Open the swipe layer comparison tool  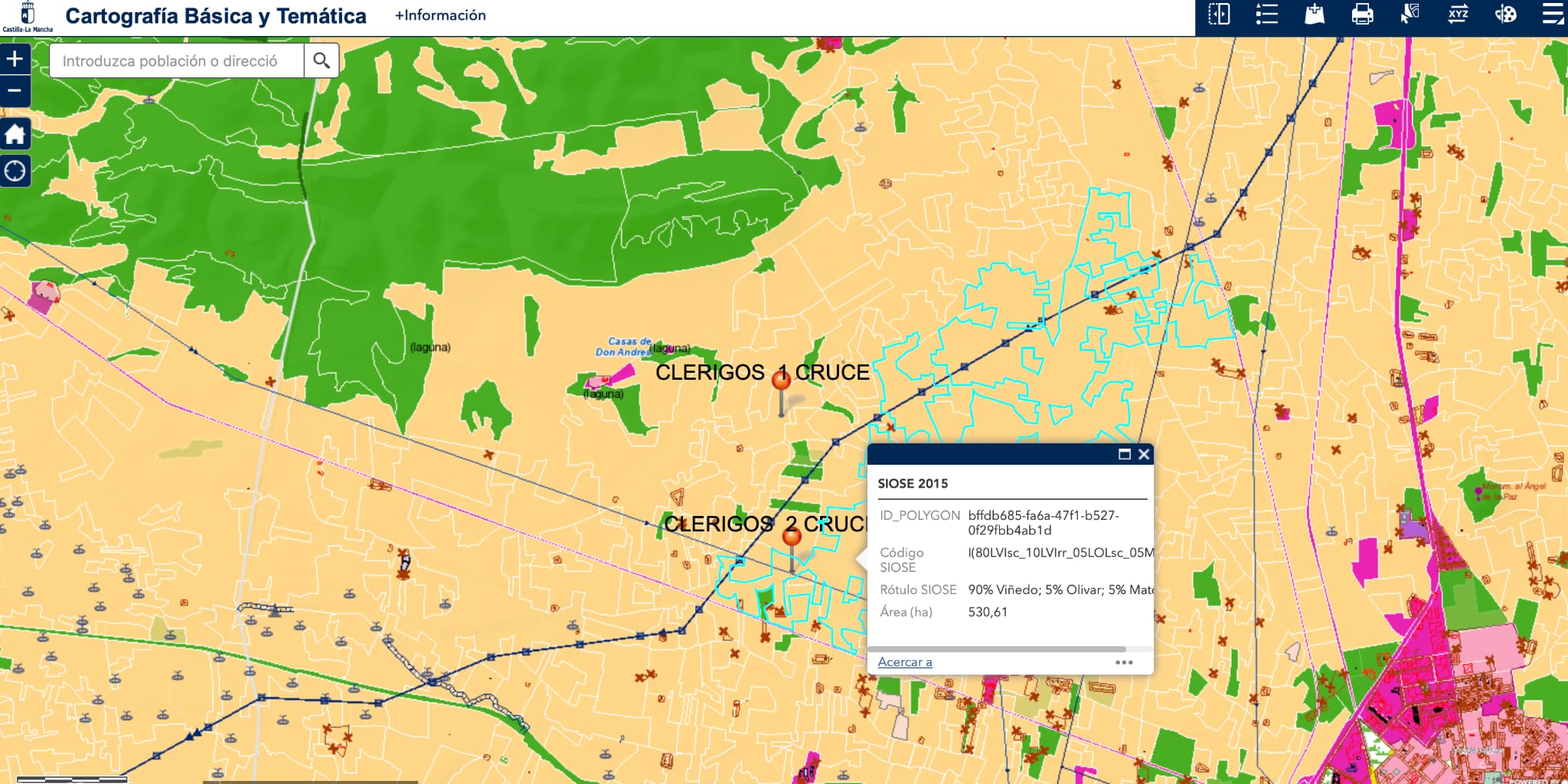(1219, 15)
